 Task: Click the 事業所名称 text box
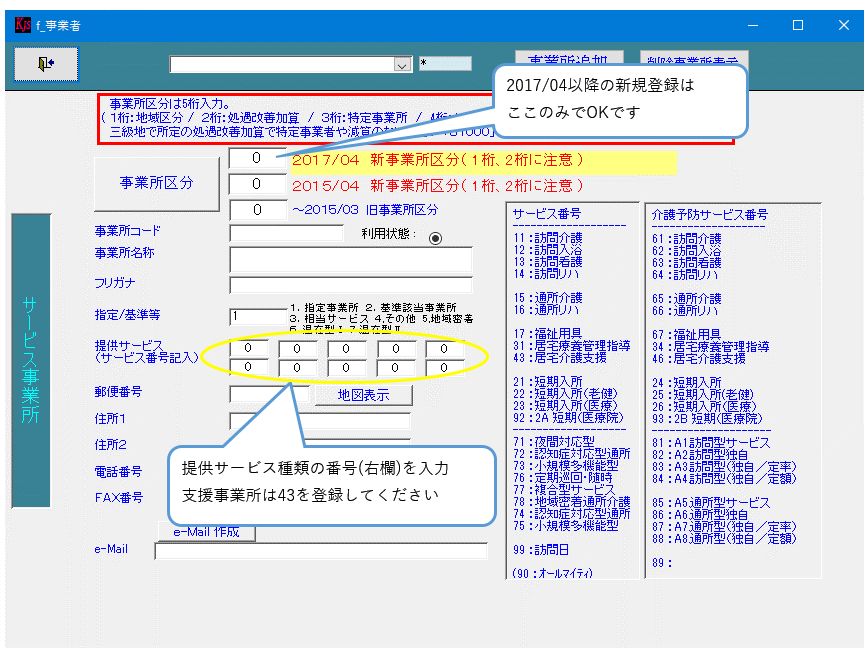350,259
